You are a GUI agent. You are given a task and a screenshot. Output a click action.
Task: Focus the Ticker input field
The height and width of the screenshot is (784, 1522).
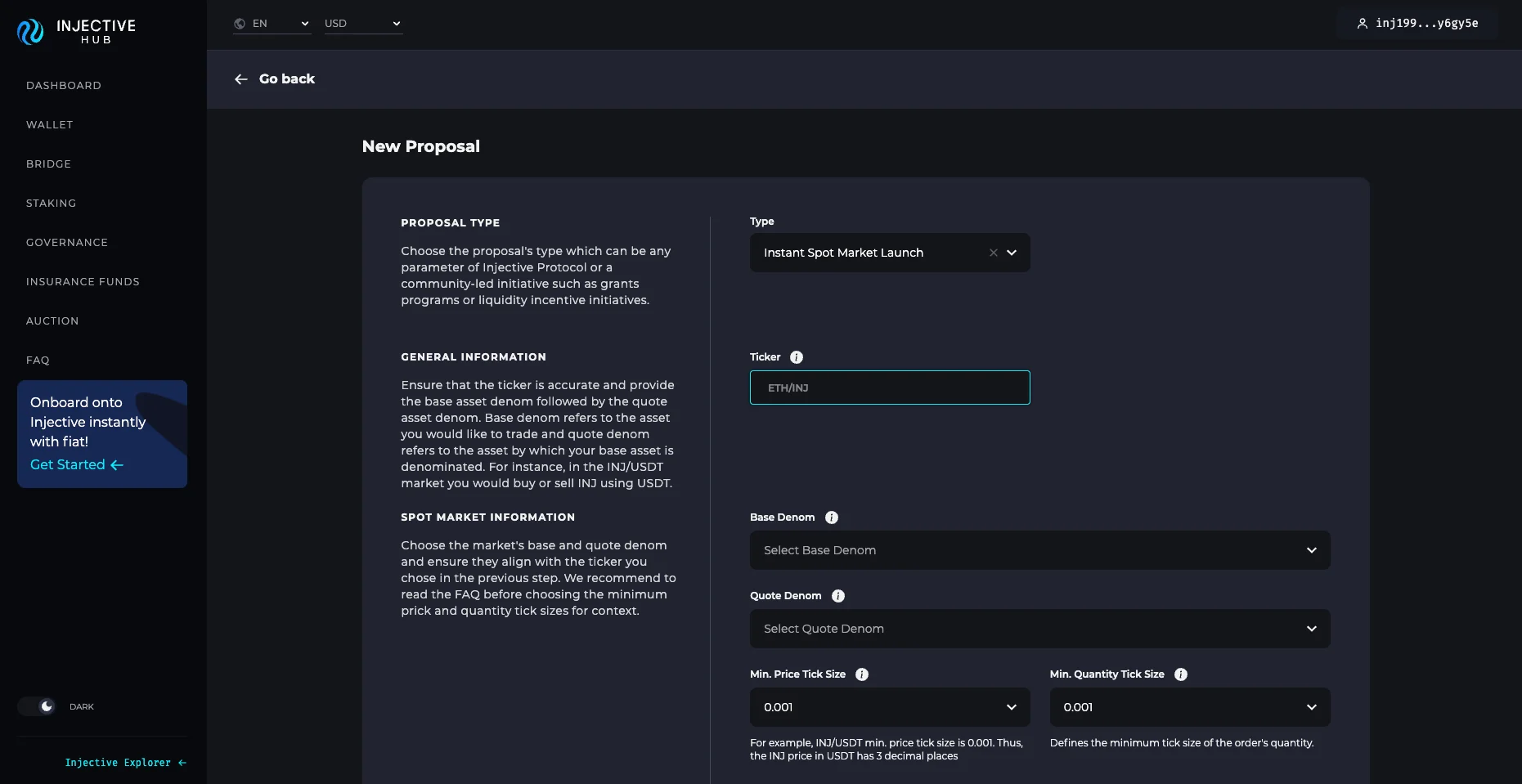click(890, 388)
